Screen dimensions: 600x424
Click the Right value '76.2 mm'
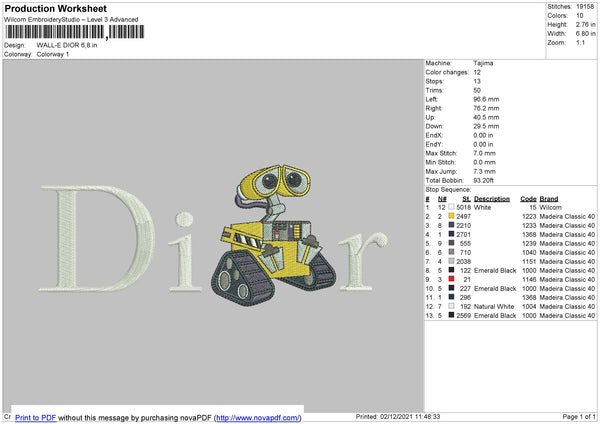click(x=486, y=108)
